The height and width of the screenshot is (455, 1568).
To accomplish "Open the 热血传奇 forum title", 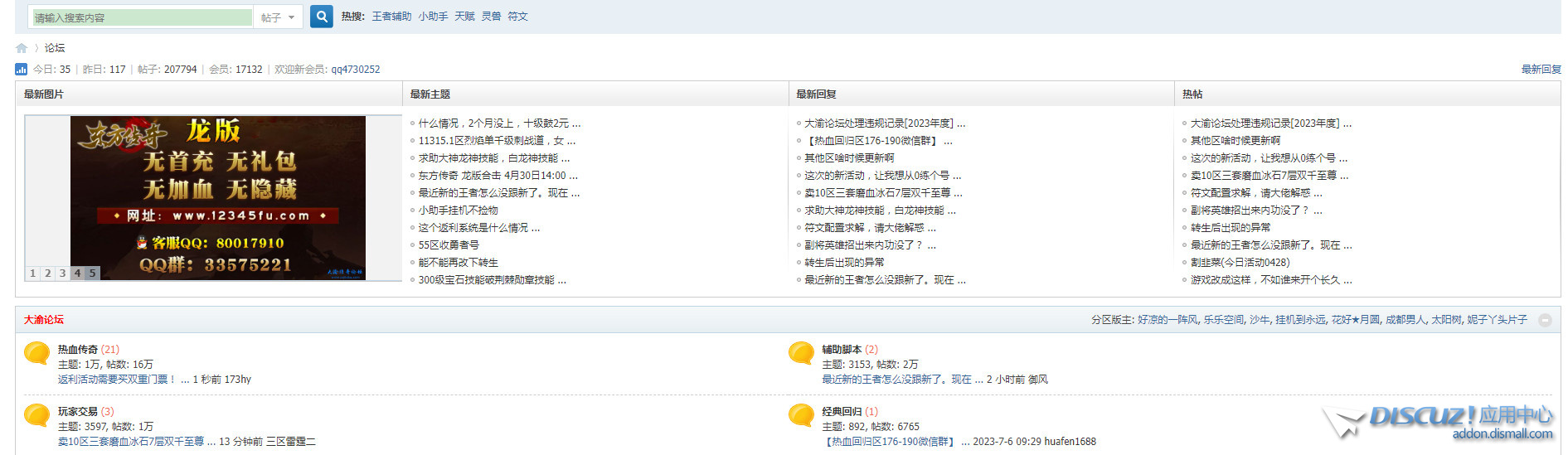I will click(78, 350).
